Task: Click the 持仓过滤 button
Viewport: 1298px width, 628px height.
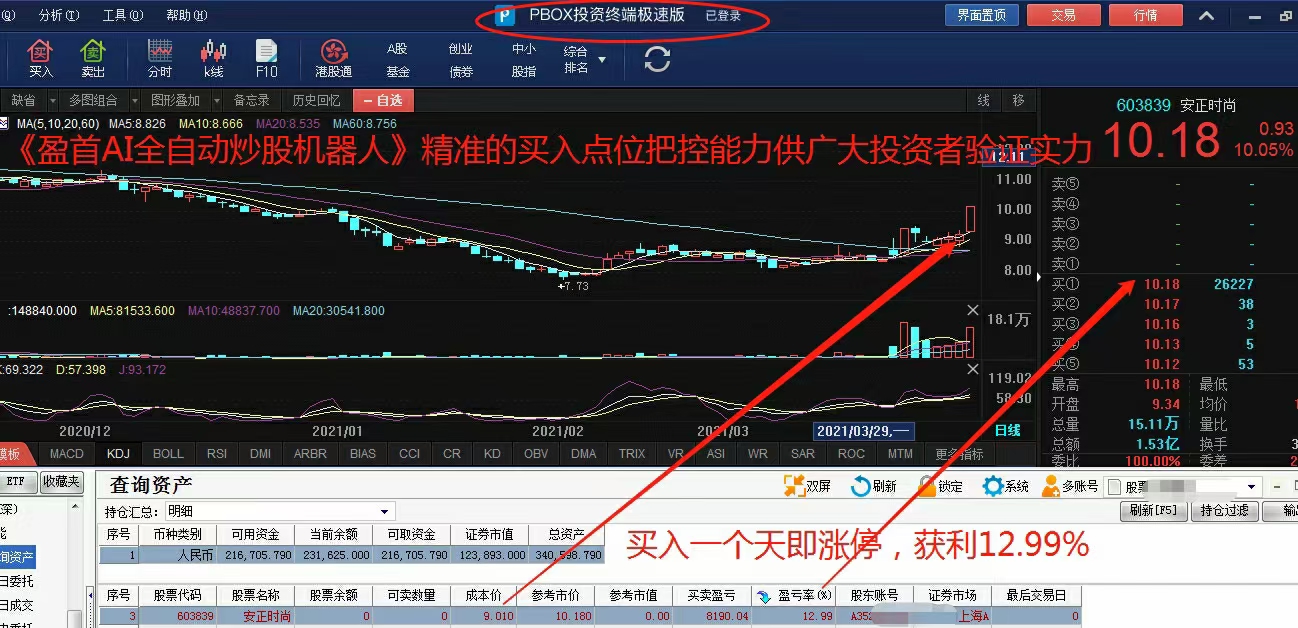Action: pos(1224,511)
